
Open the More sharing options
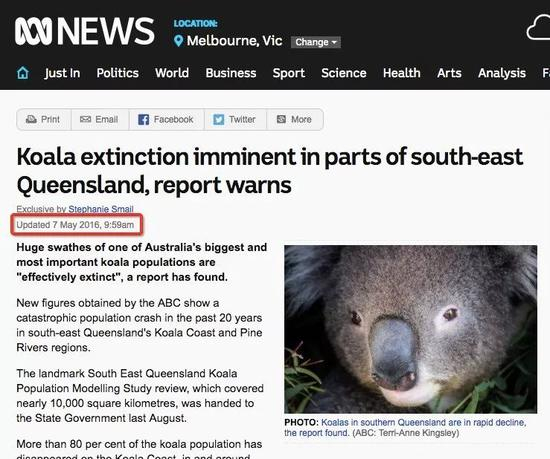tap(295, 120)
